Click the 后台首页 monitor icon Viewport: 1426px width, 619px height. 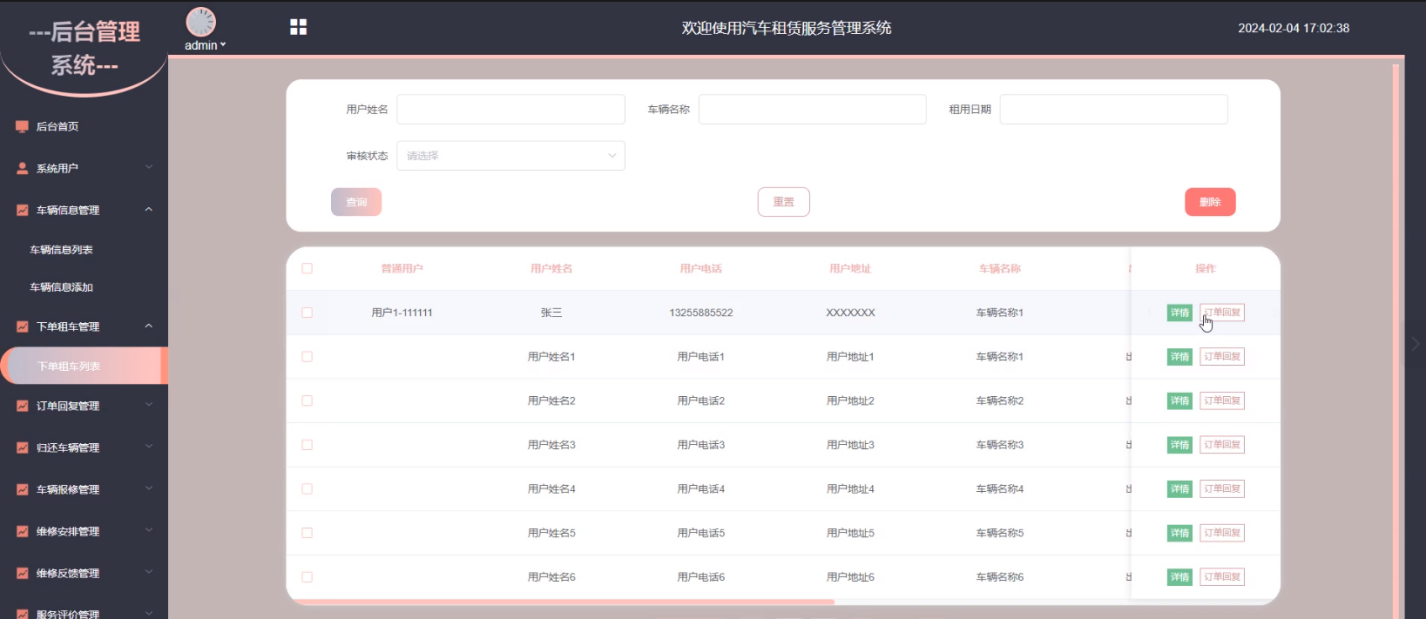22,127
